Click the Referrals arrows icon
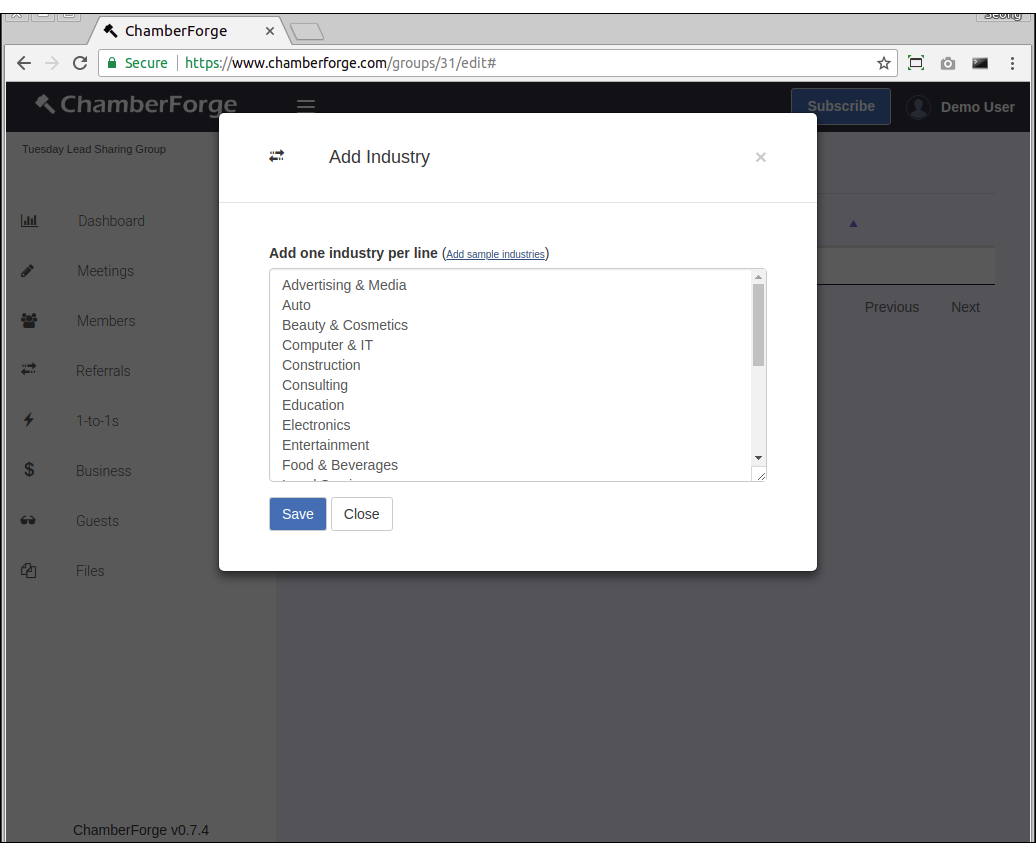This screenshot has width=1036, height=856. [28, 370]
